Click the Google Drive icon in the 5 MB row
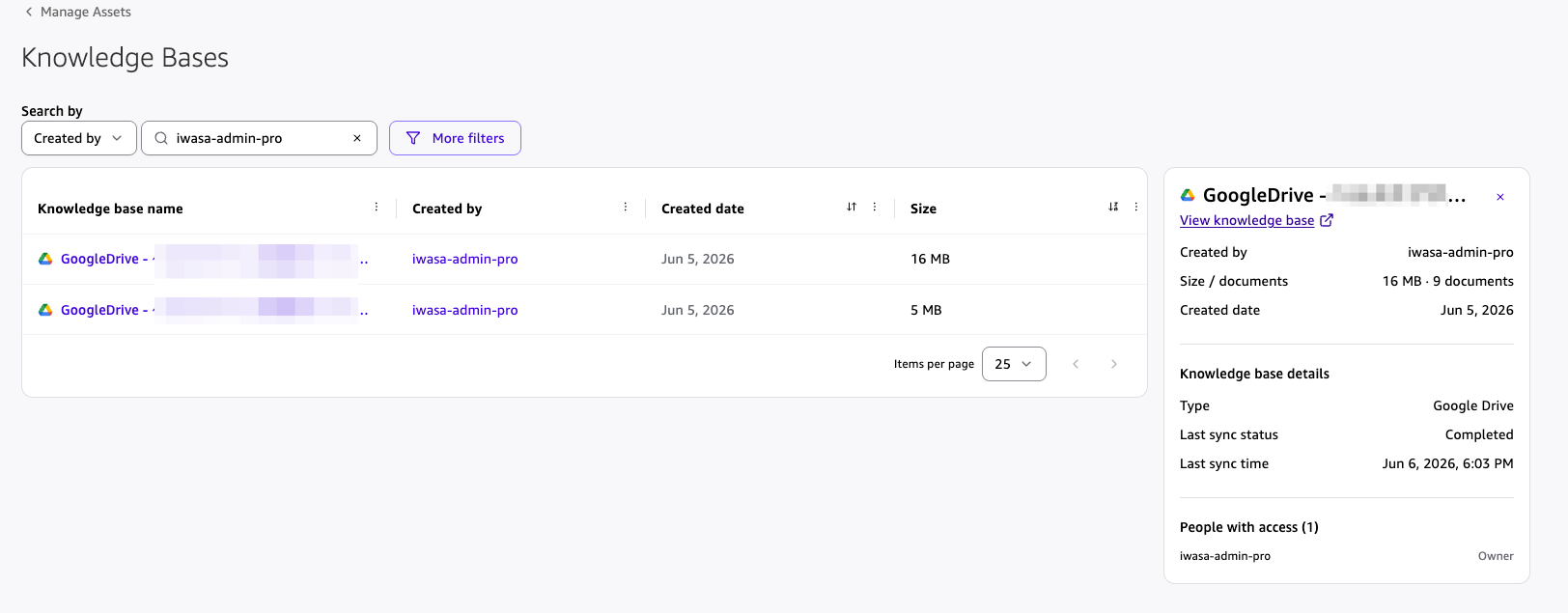The image size is (1568, 613). point(45,310)
